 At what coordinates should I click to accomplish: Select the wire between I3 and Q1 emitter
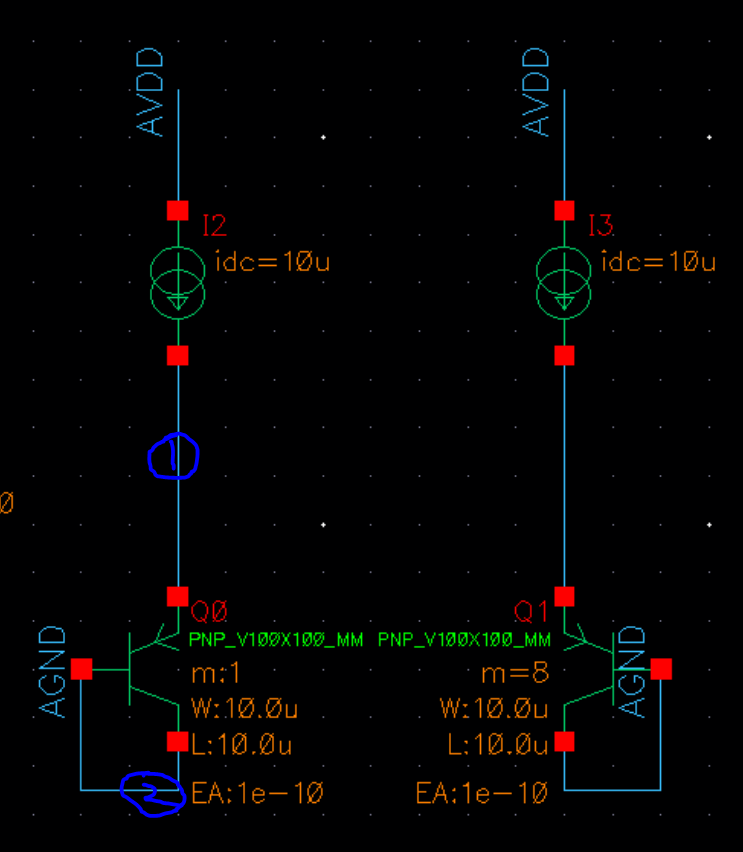(x=564, y=475)
